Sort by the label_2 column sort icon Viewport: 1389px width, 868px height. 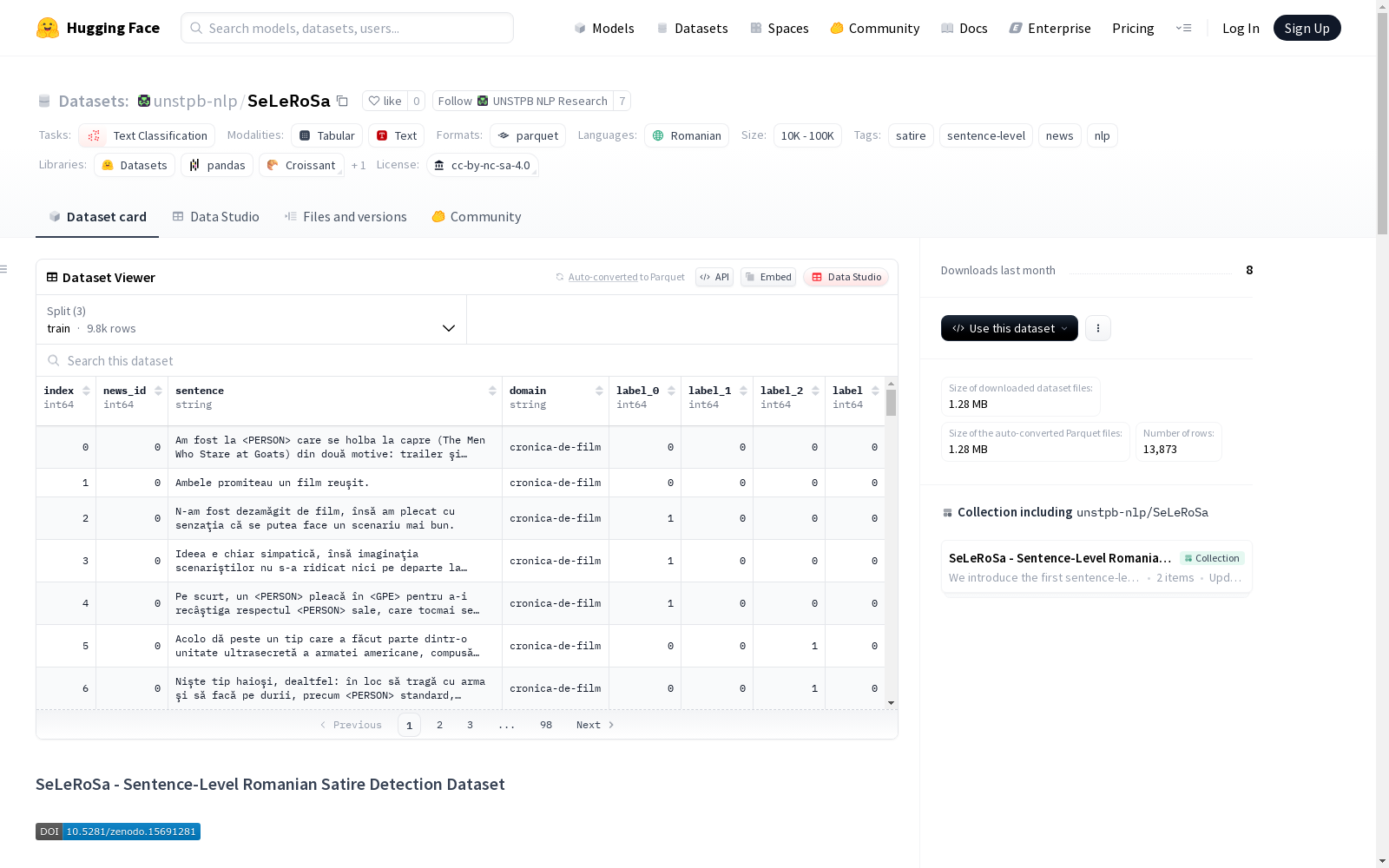point(815,391)
